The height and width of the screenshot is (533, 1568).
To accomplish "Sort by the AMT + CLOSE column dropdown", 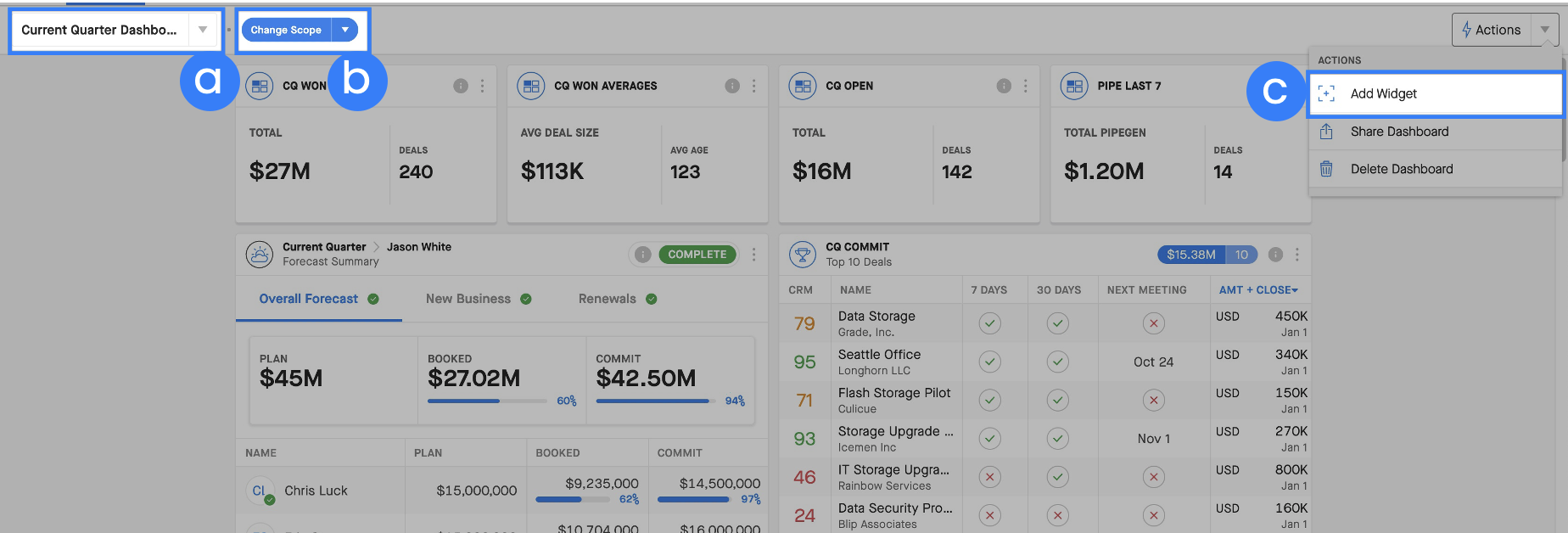I will tap(1258, 290).
